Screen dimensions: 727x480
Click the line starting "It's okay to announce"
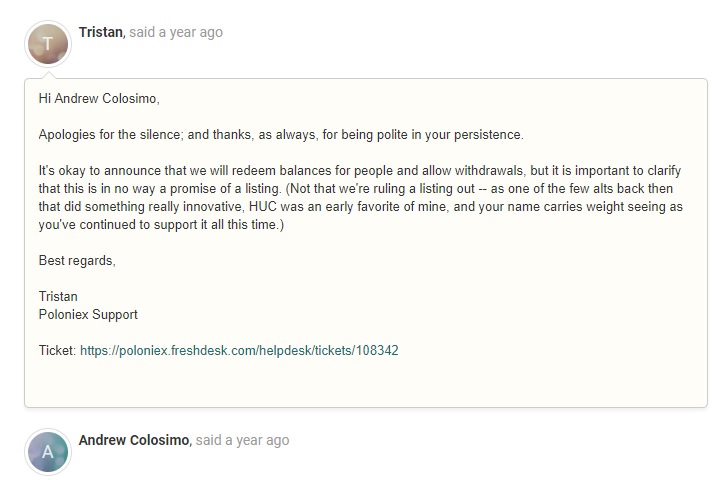click(x=360, y=171)
